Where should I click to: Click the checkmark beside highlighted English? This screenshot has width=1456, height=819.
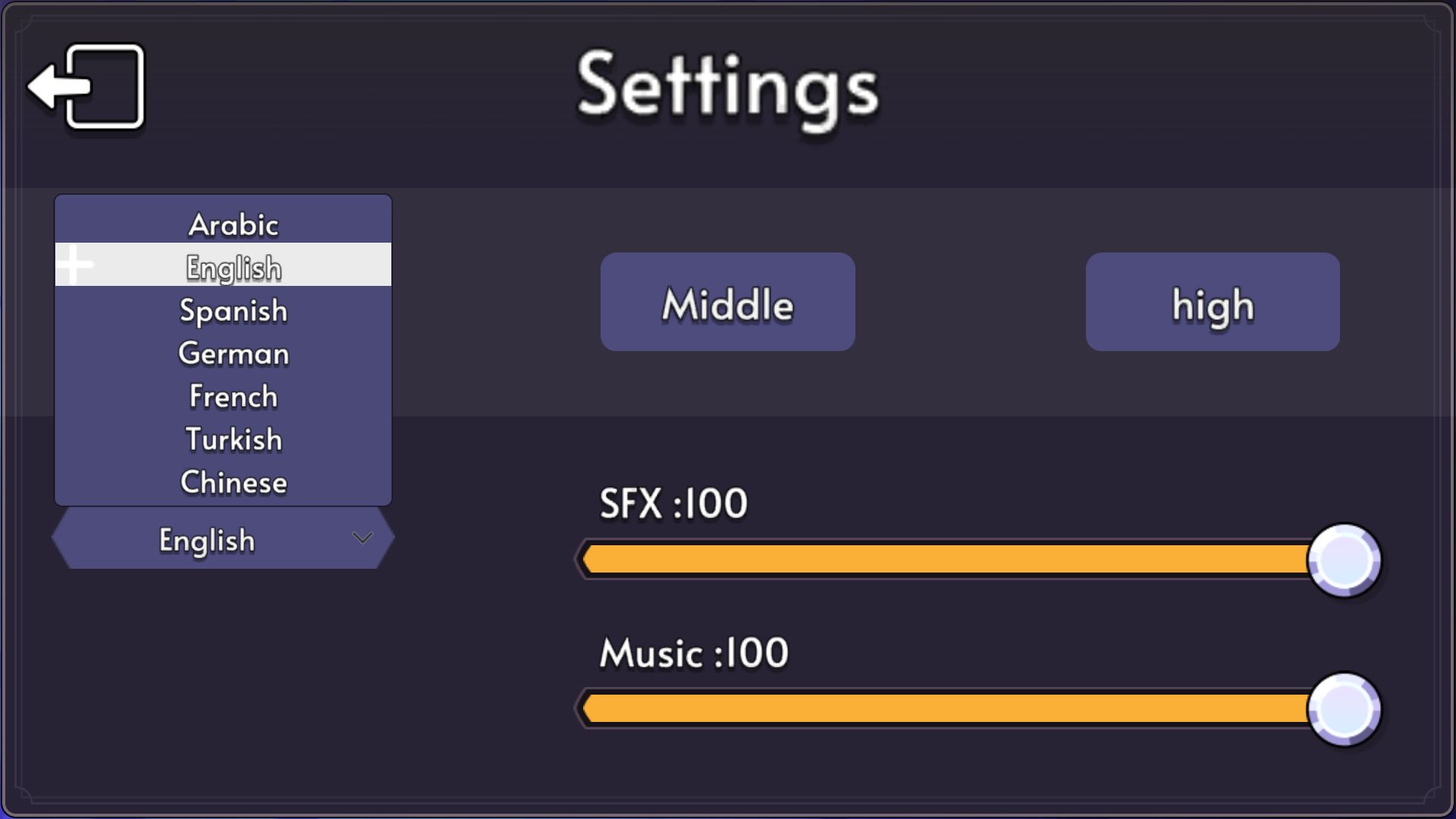(x=74, y=265)
